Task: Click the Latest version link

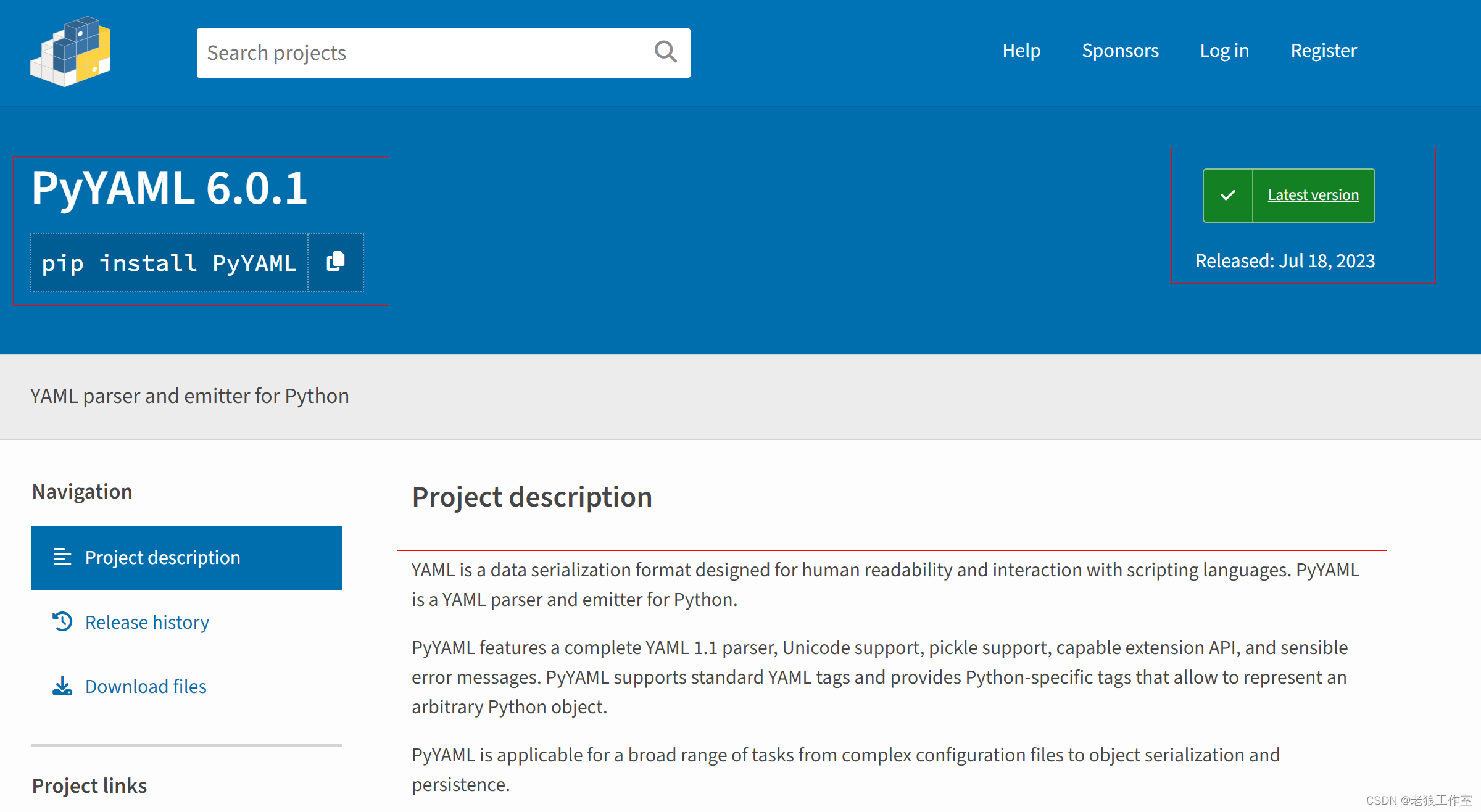Action: [1313, 195]
